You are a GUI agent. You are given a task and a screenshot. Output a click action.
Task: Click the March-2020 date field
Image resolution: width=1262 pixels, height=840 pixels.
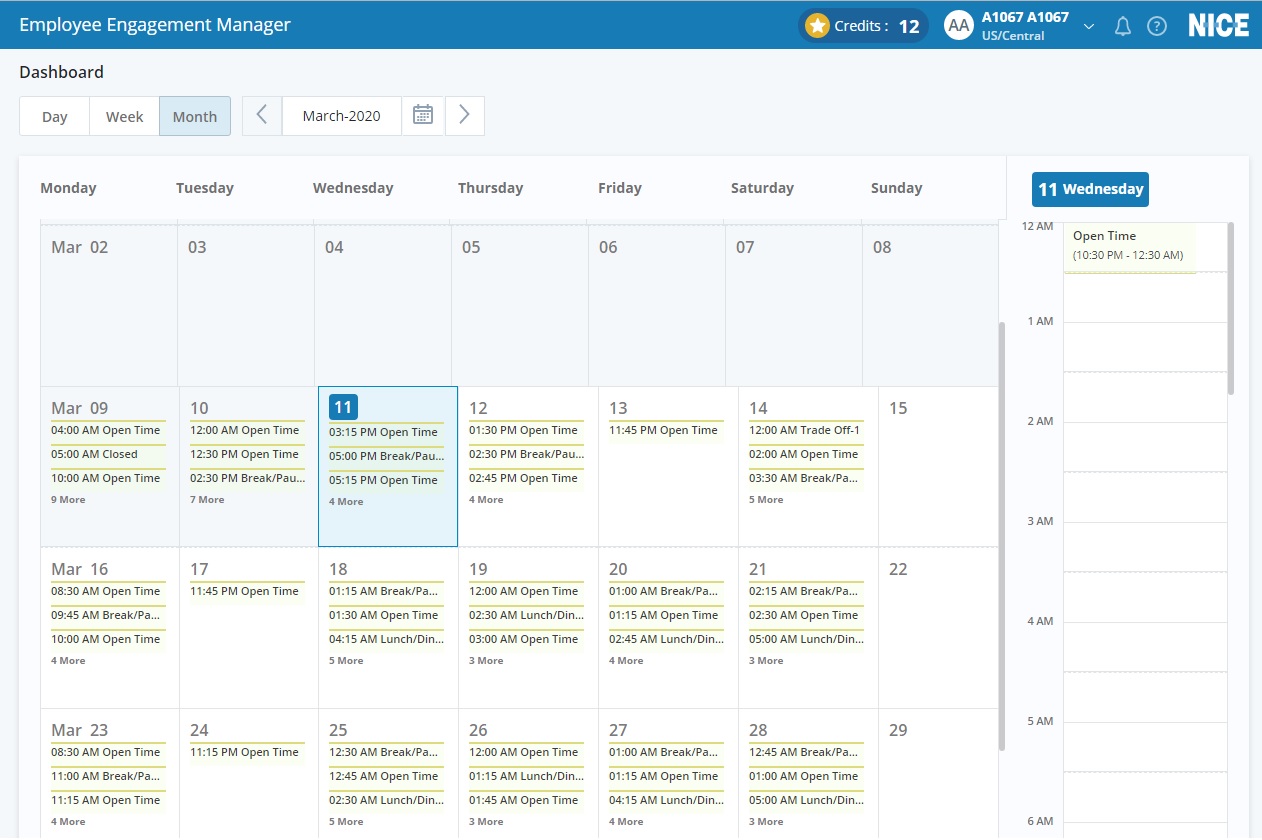pyautogui.click(x=341, y=116)
